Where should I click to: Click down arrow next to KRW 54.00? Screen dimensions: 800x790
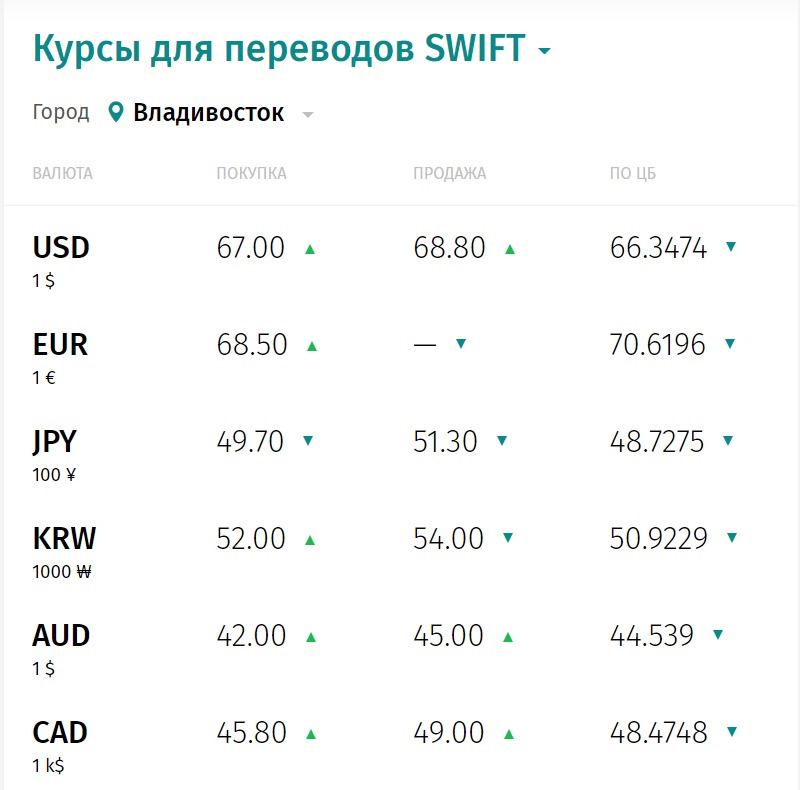[x=508, y=538]
